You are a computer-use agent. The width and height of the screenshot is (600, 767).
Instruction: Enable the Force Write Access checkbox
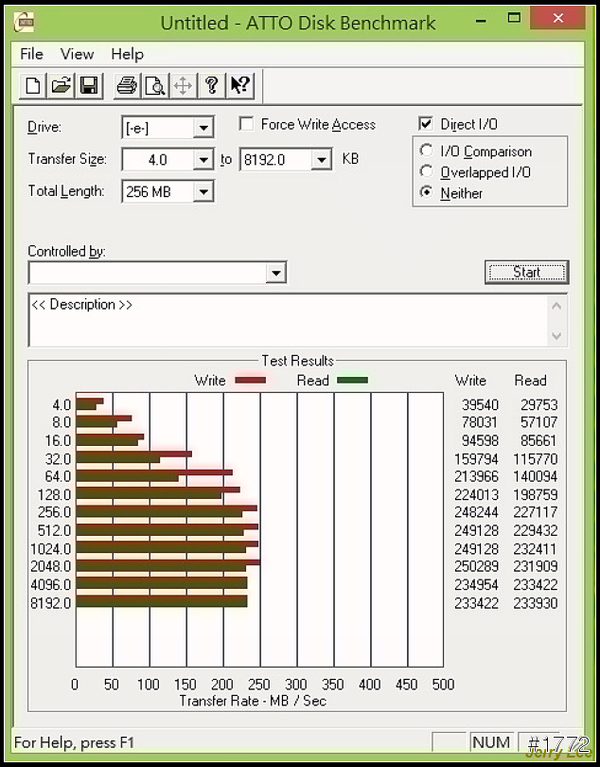[246, 125]
